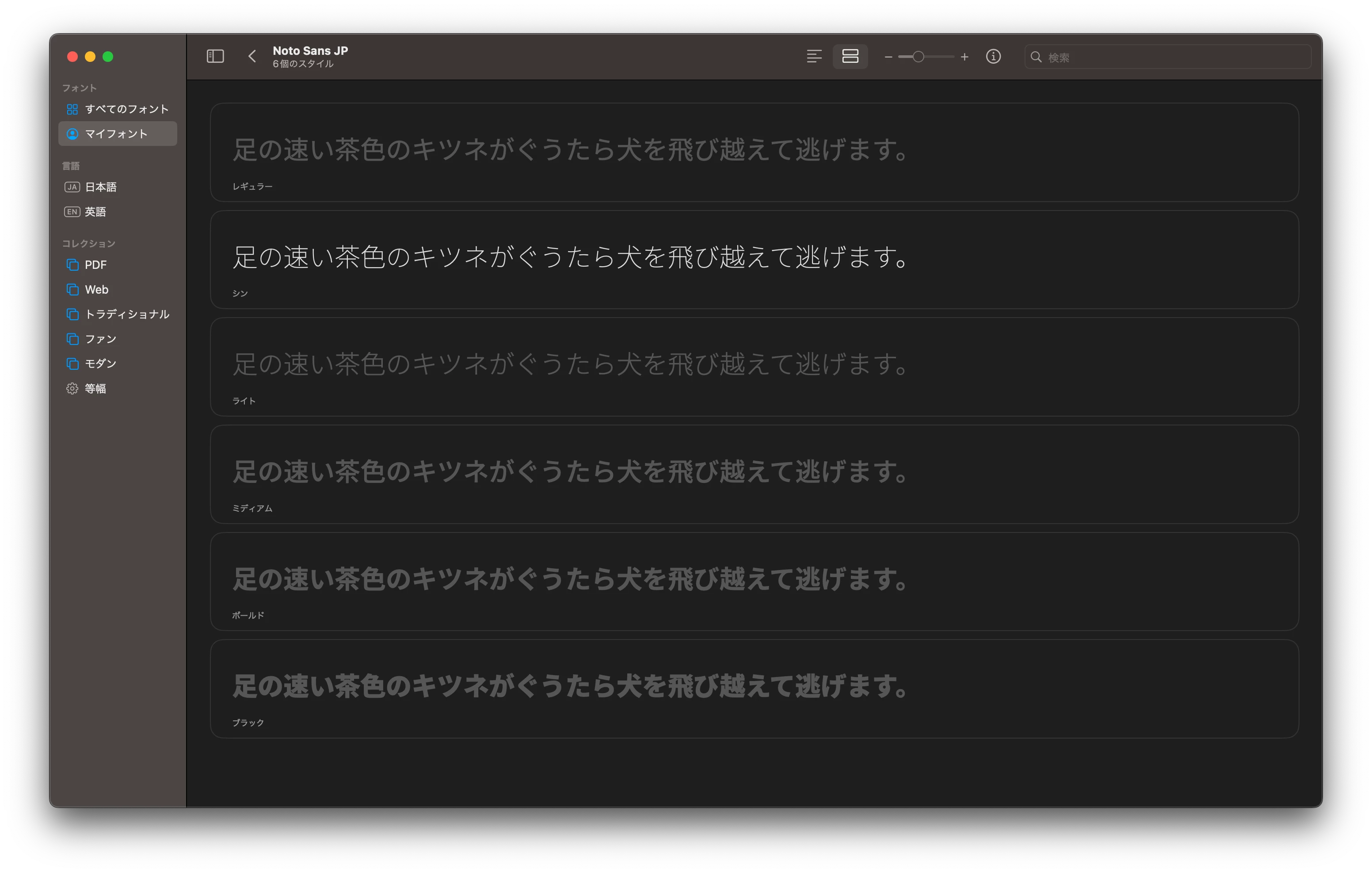Switch to list text view mode
Viewport: 1372px width, 873px height.
tap(814, 57)
